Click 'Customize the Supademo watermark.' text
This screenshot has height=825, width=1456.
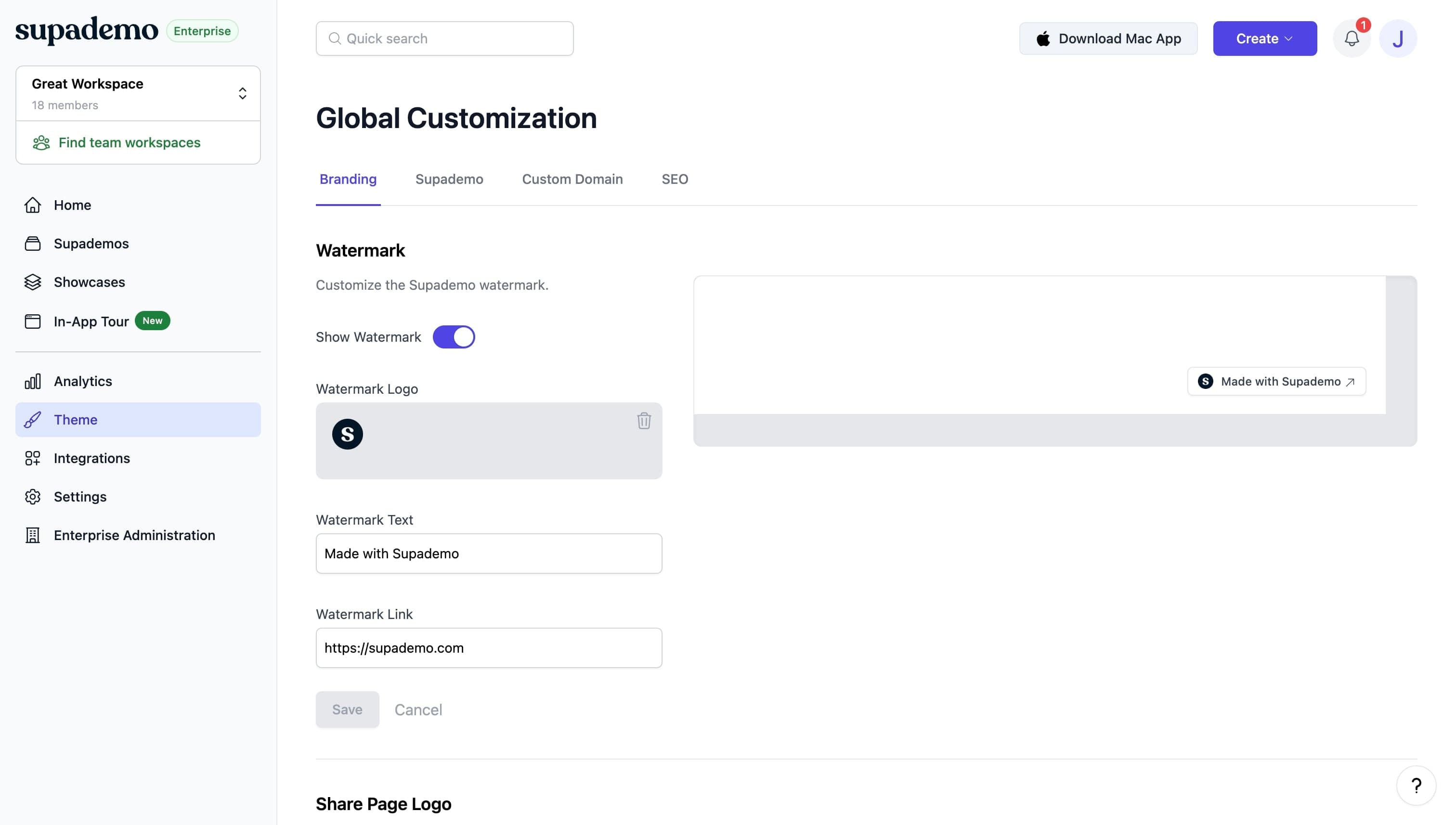point(432,285)
